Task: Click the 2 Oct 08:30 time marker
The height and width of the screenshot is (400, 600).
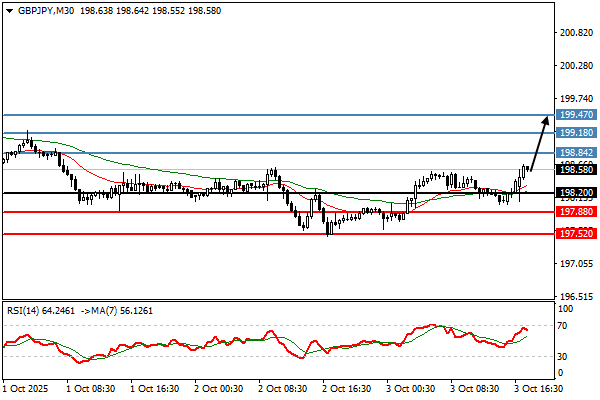Action: point(285,389)
